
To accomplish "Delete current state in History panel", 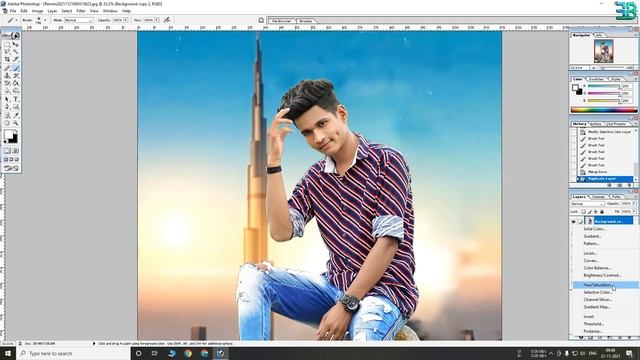I will [629, 185].
